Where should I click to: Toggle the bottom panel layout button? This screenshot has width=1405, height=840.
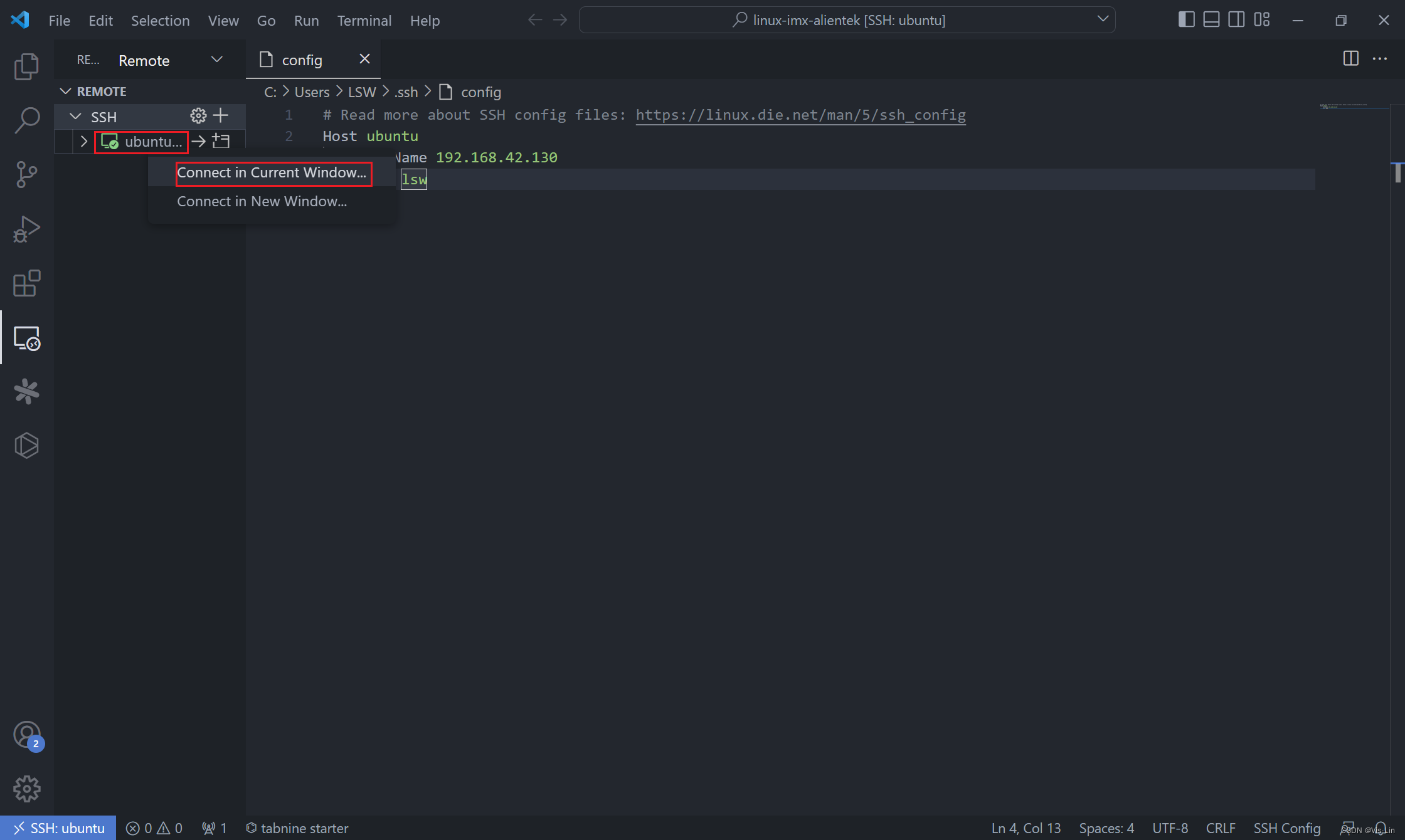tap(1211, 20)
